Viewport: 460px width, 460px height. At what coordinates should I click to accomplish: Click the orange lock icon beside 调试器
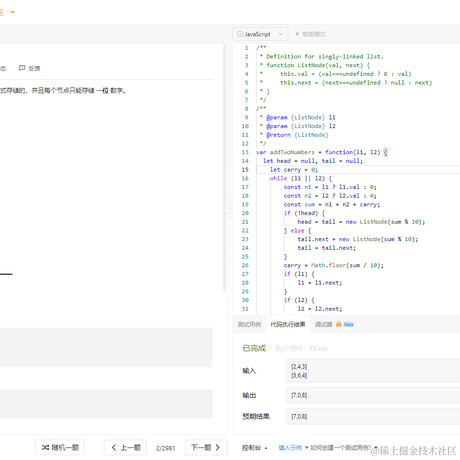coord(339,324)
